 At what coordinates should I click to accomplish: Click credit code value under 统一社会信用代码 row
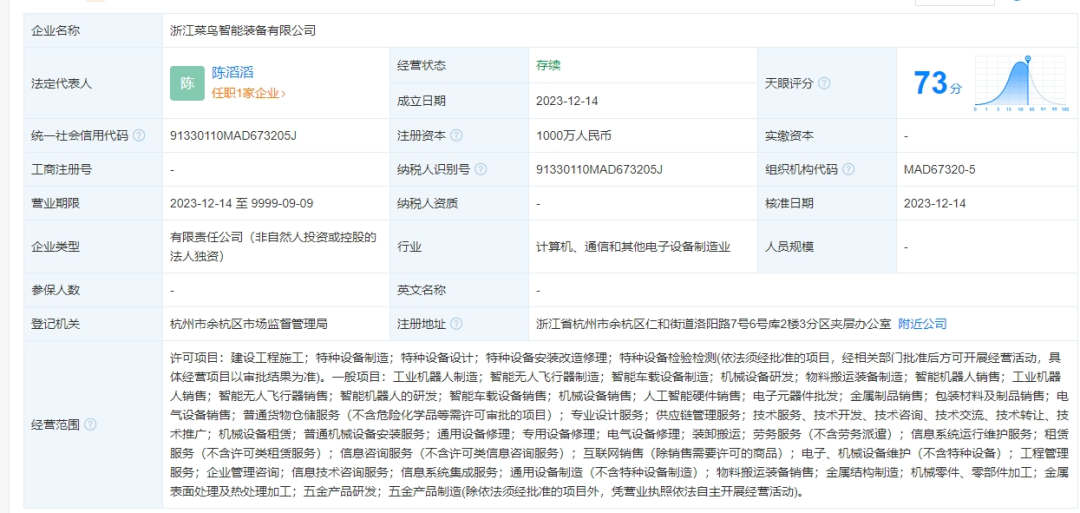(233, 136)
